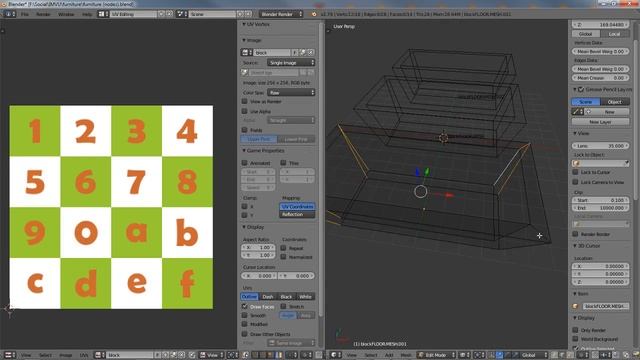This screenshot has height=360, width=640.
Task: Open the Edit Mode dropdown
Action: 436,355
